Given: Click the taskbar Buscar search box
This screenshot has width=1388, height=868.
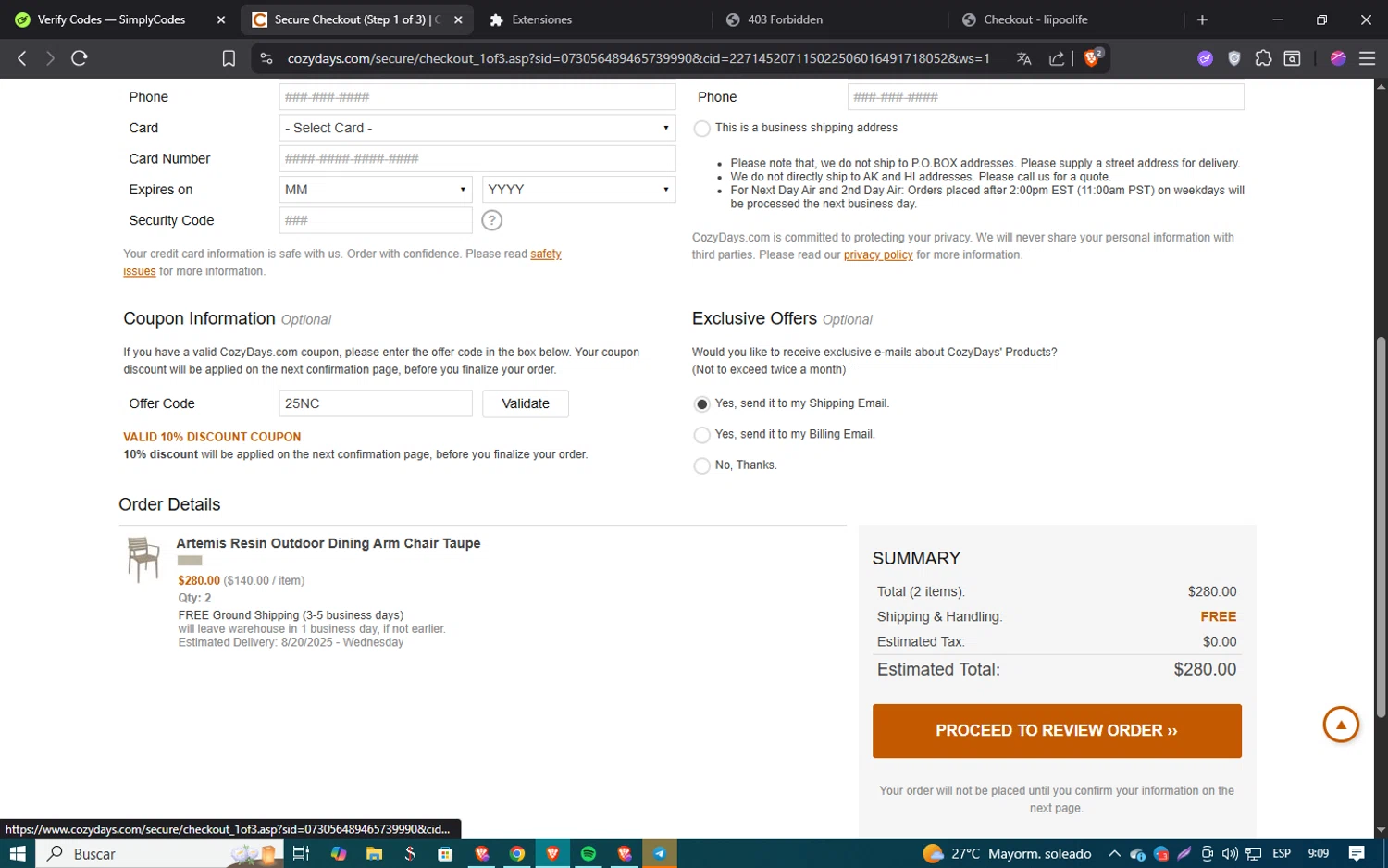Looking at the screenshot, I should click(157, 853).
